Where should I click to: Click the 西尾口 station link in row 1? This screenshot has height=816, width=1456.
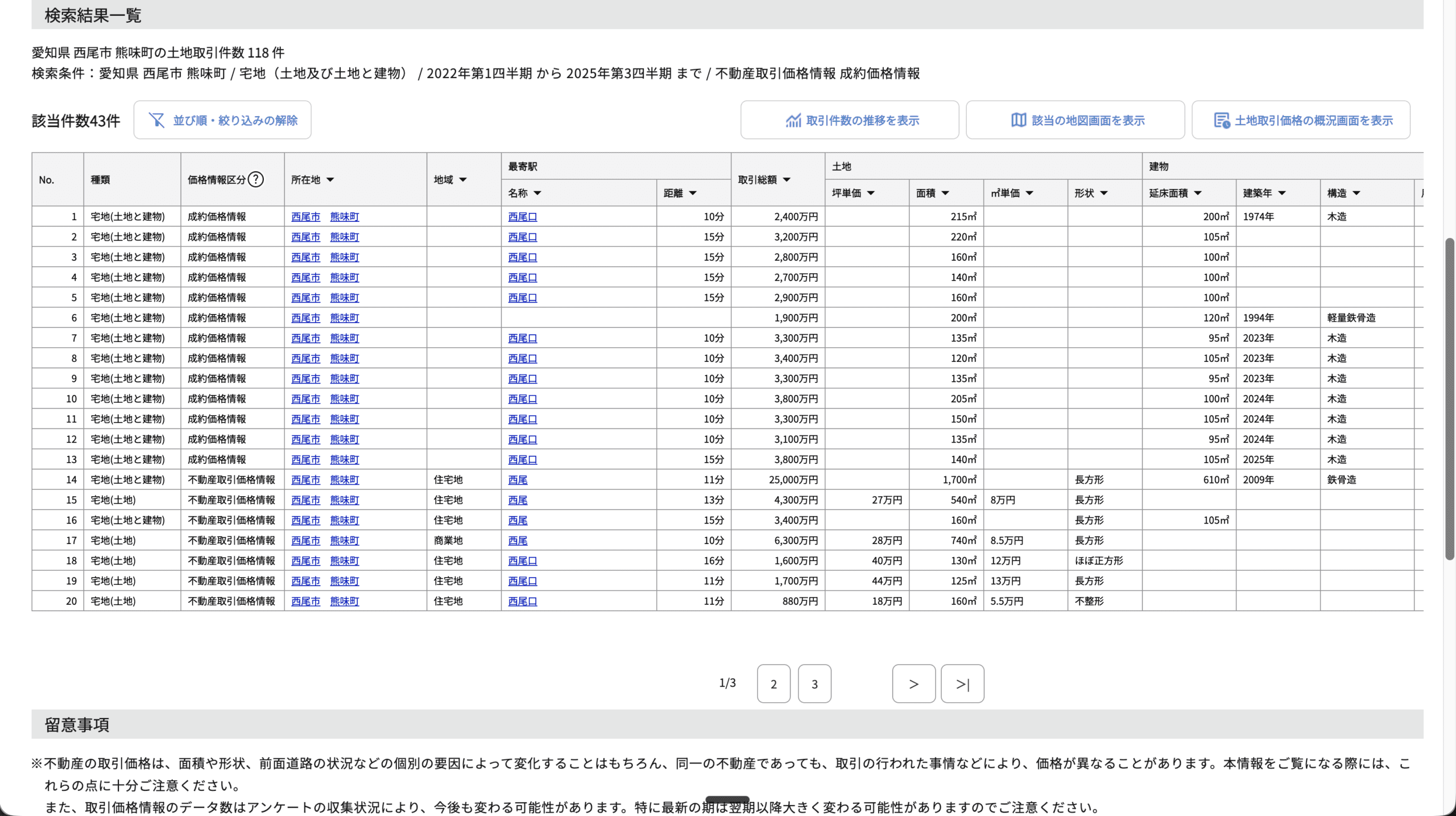[522, 217]
